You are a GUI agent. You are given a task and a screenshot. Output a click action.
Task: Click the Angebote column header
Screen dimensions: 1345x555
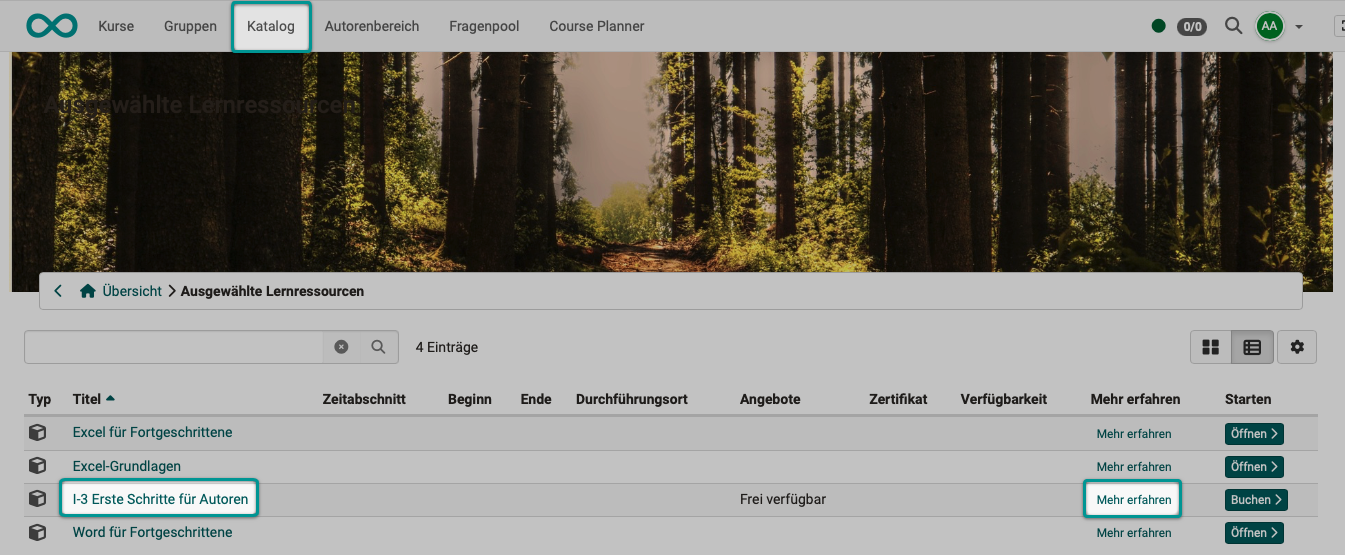(x=770, y=399)
